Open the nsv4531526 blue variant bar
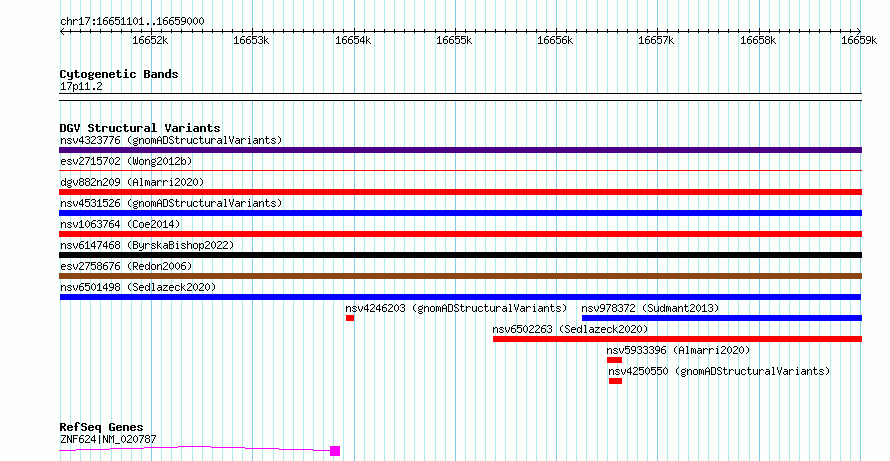This screenshot has width=890, height=461. tap(460, 213)
